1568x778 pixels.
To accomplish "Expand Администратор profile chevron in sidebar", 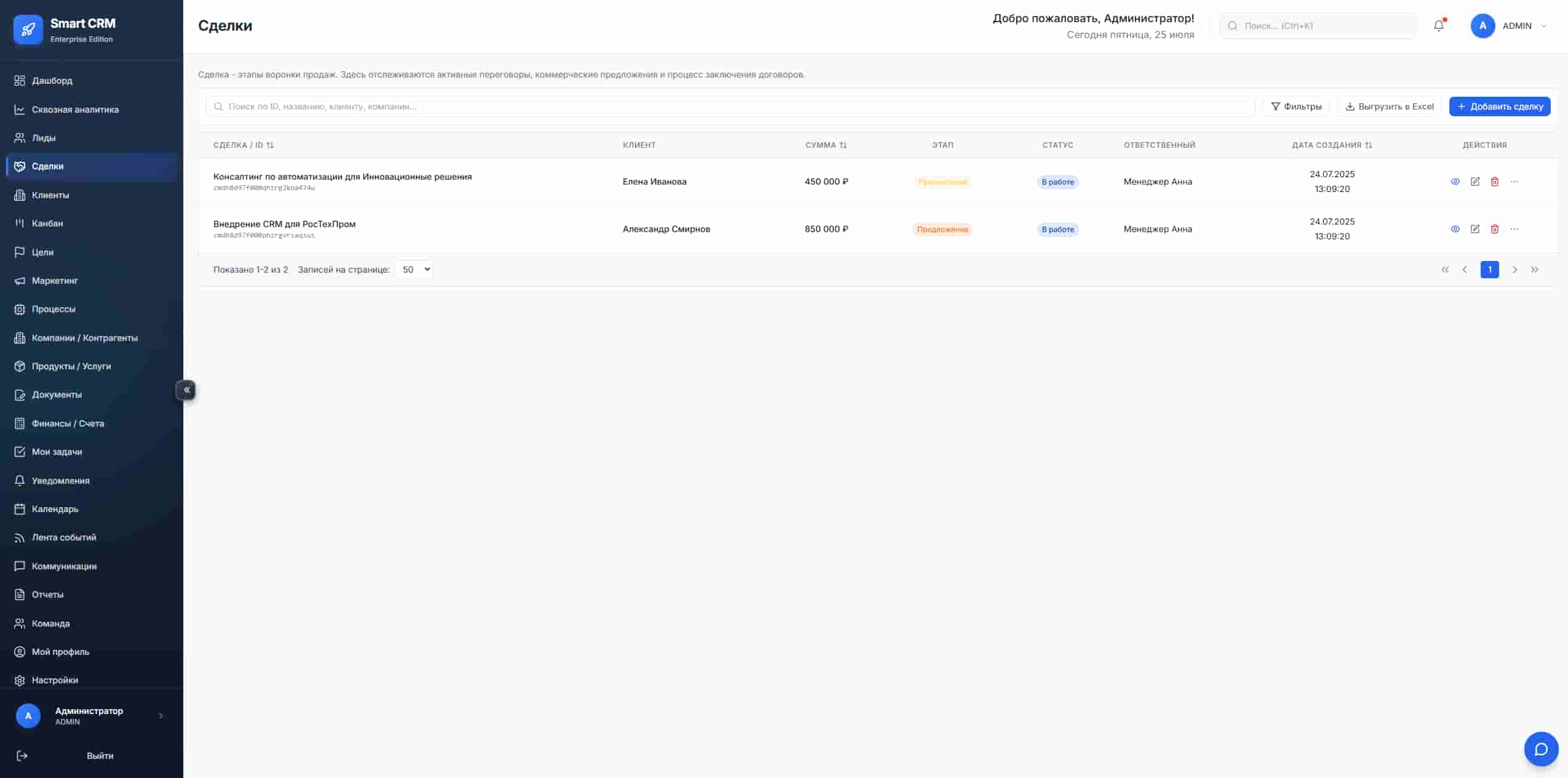I will click(161, 715).
